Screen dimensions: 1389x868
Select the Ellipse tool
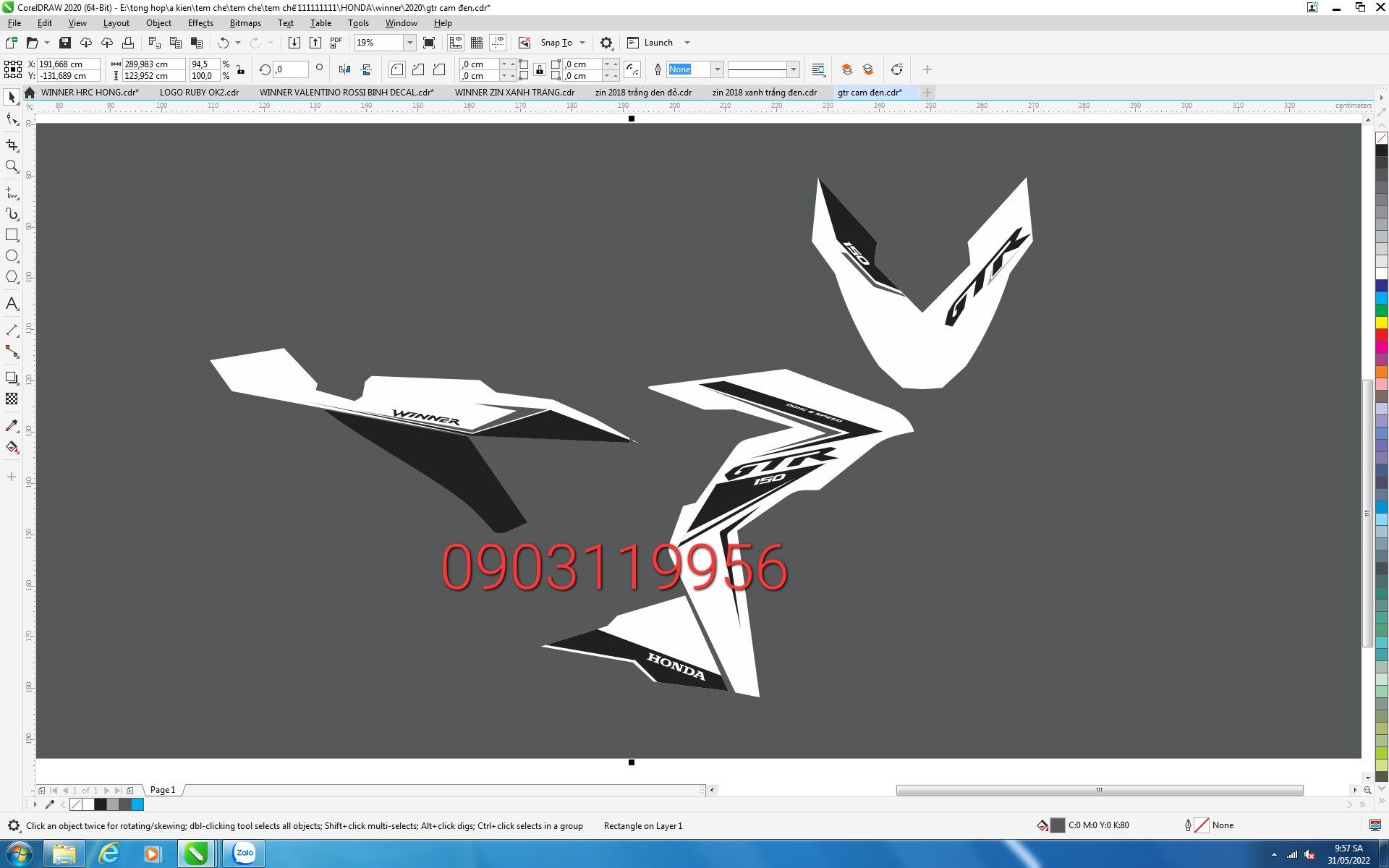(12, 256)
